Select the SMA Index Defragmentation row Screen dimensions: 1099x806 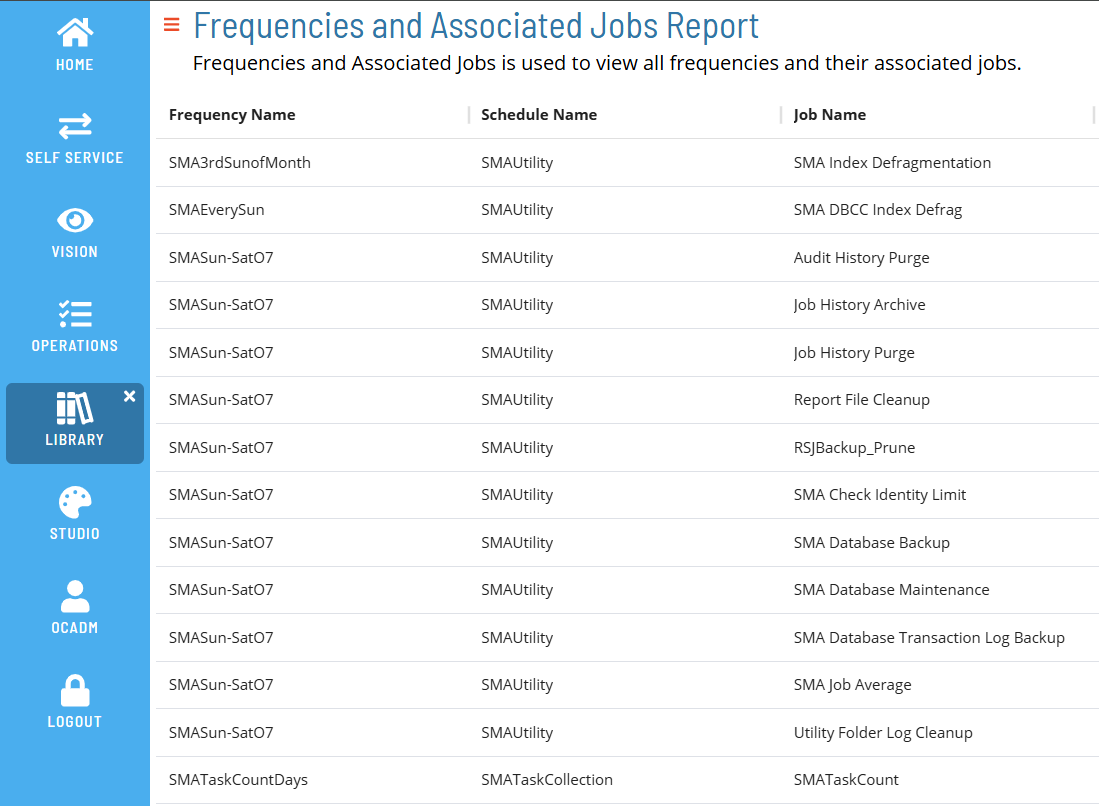pyautogui.click(x=892, y=163)
